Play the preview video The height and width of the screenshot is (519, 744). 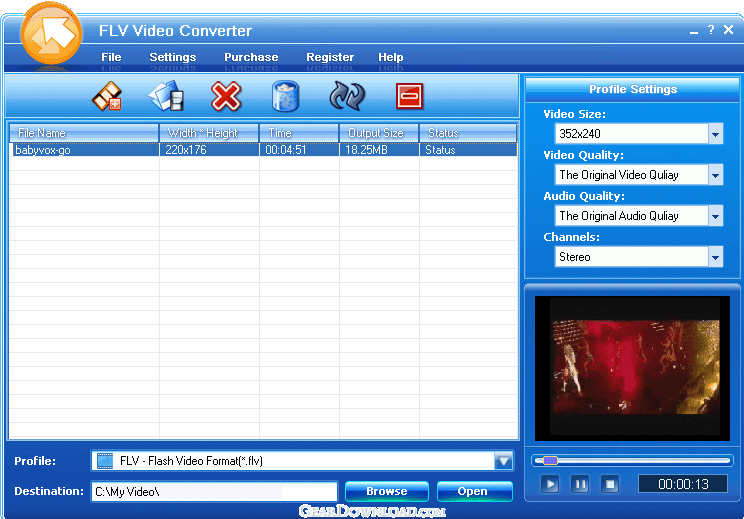coord(550,484)
